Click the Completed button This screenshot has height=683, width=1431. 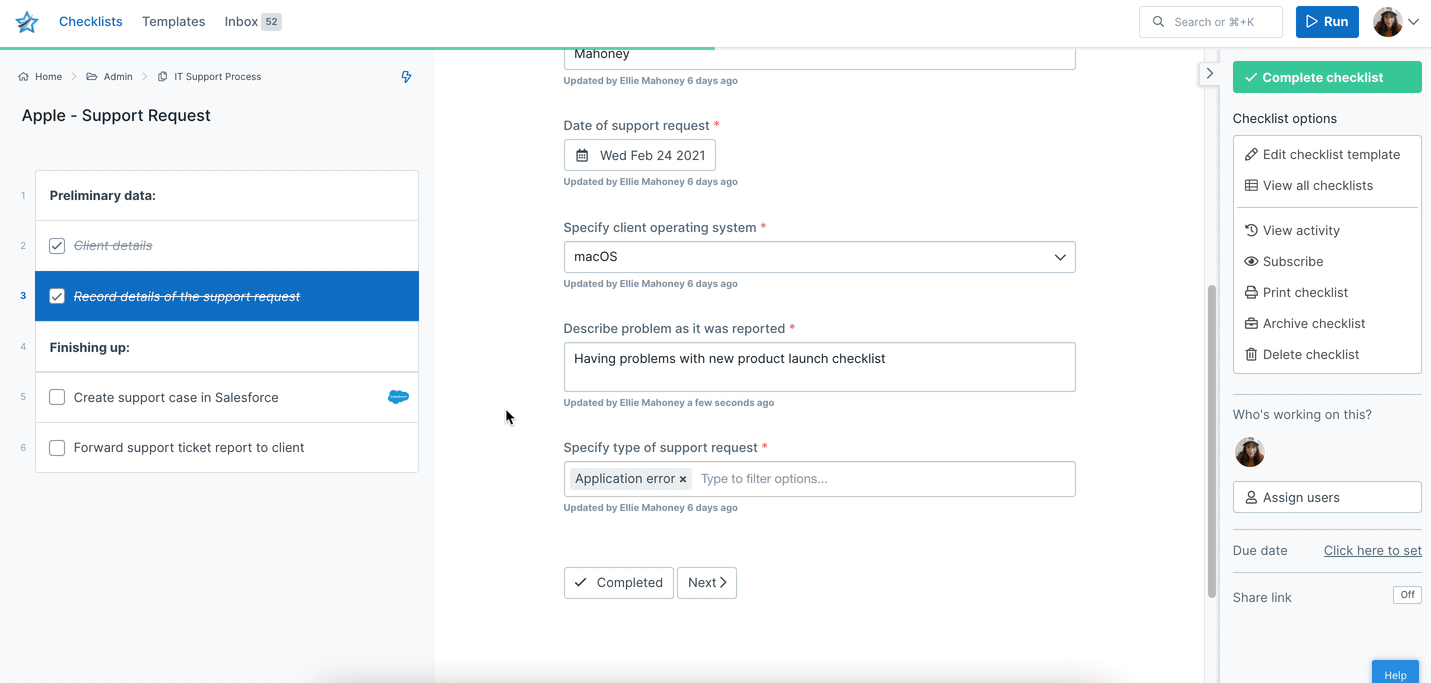[619, 583]
